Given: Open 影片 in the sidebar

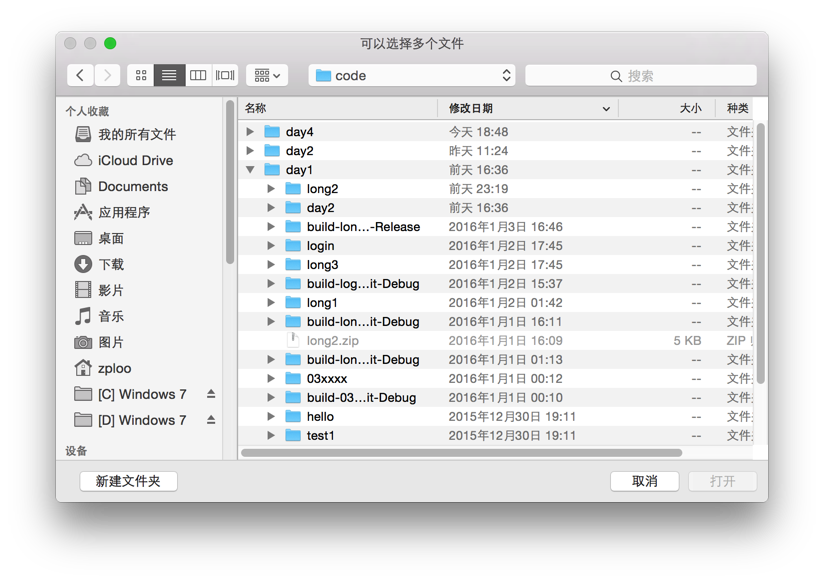Looking at the screenshot, I should (99, 290).
